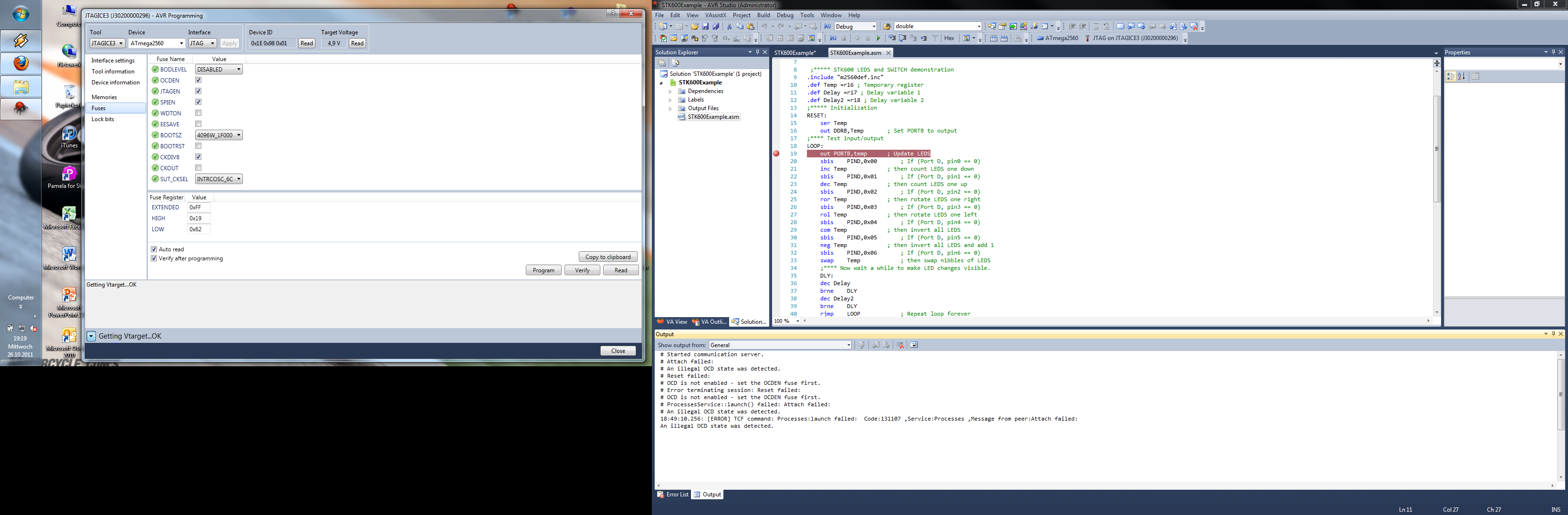Click Read button next to Target Voltage
Image resolution: width=1568 pixels, height=515 pixels.
point(357,43)
